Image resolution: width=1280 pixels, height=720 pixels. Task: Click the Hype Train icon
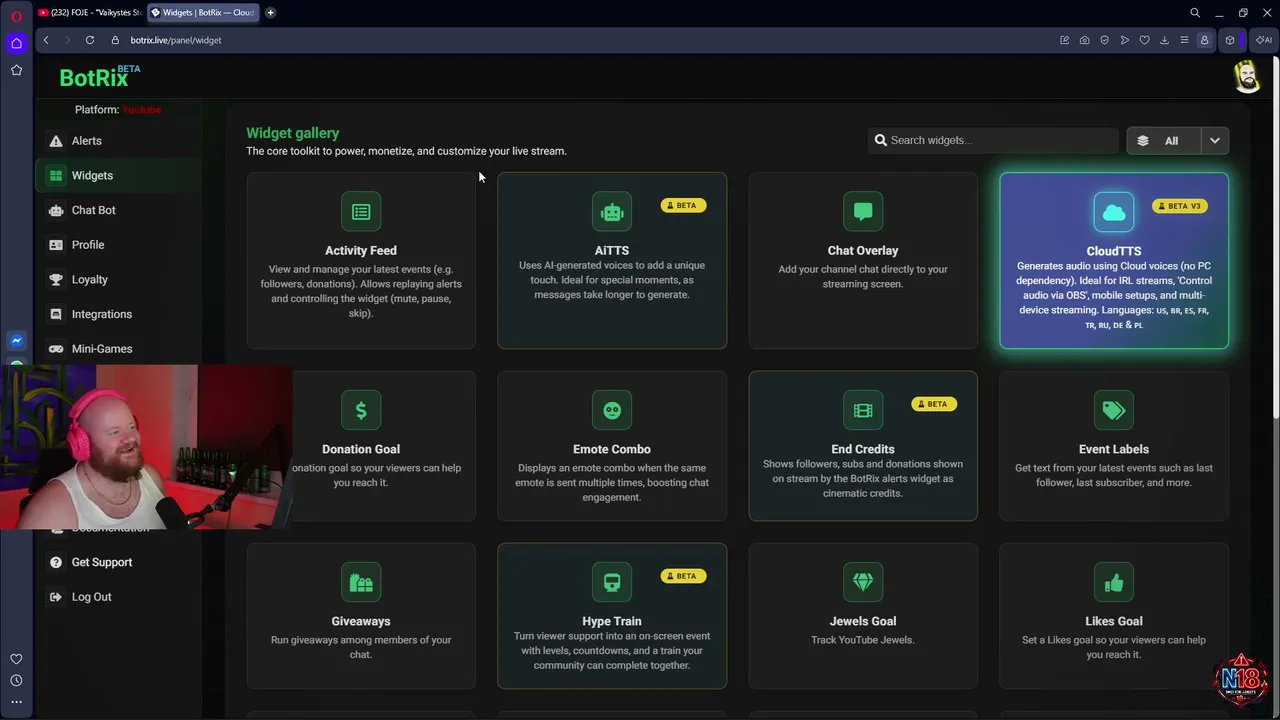coord(612,582)
